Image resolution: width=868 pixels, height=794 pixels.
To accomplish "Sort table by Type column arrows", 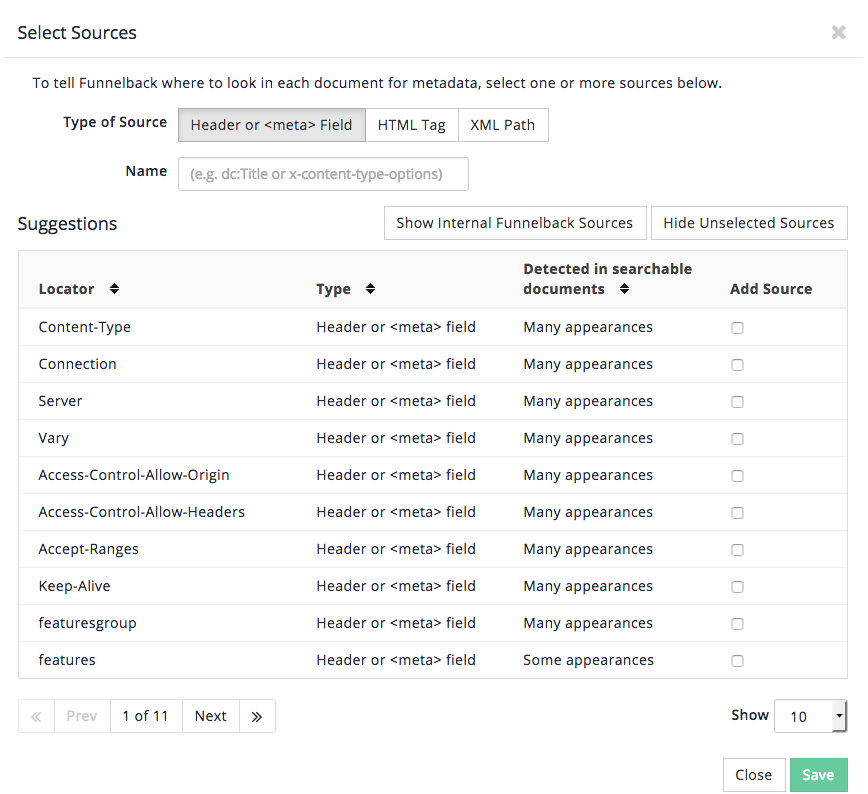I will coord(370,289).
